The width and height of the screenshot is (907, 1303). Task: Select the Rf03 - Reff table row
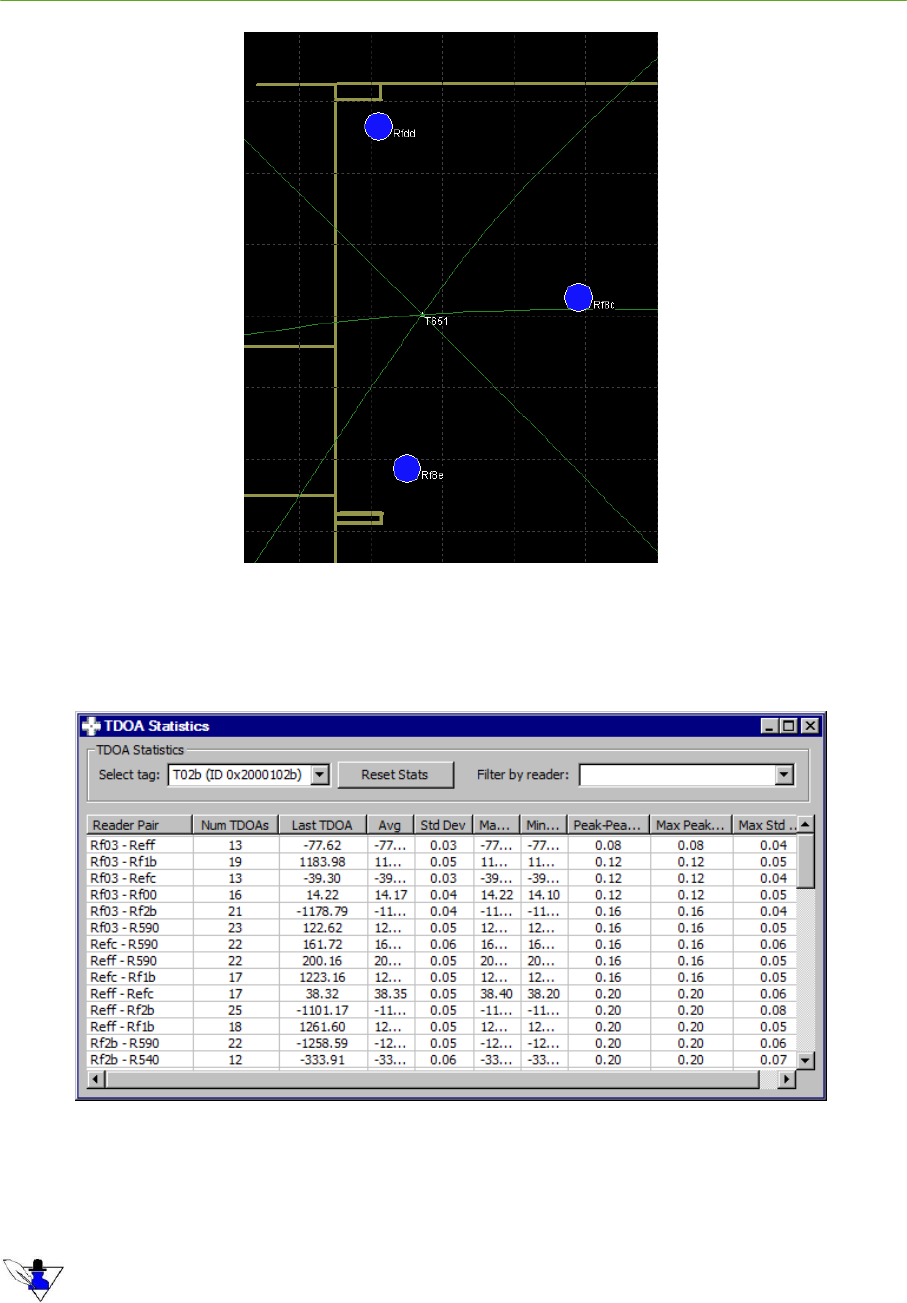tap(139, 845)
